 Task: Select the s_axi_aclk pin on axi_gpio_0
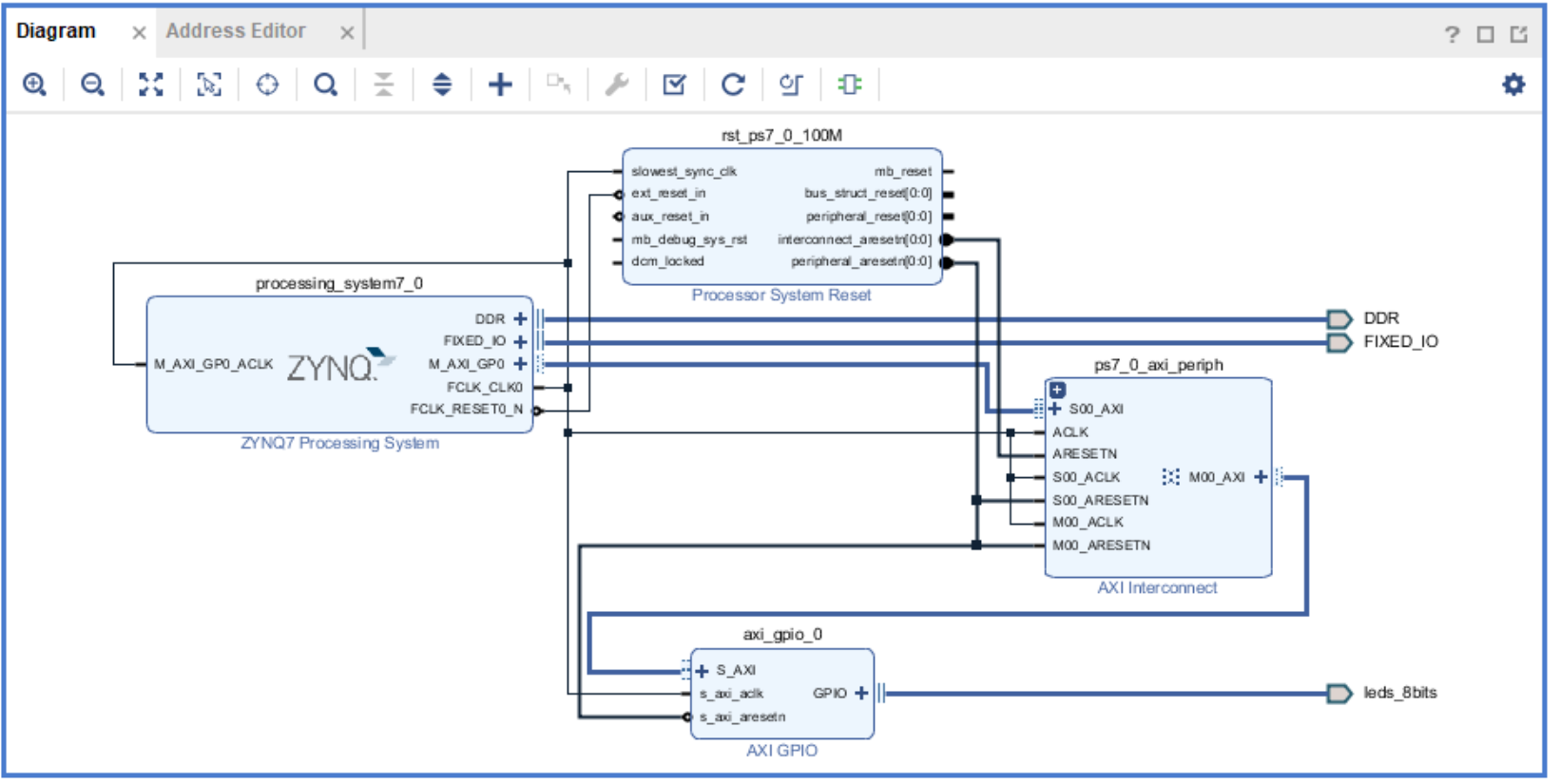click(x=731, y=695)
